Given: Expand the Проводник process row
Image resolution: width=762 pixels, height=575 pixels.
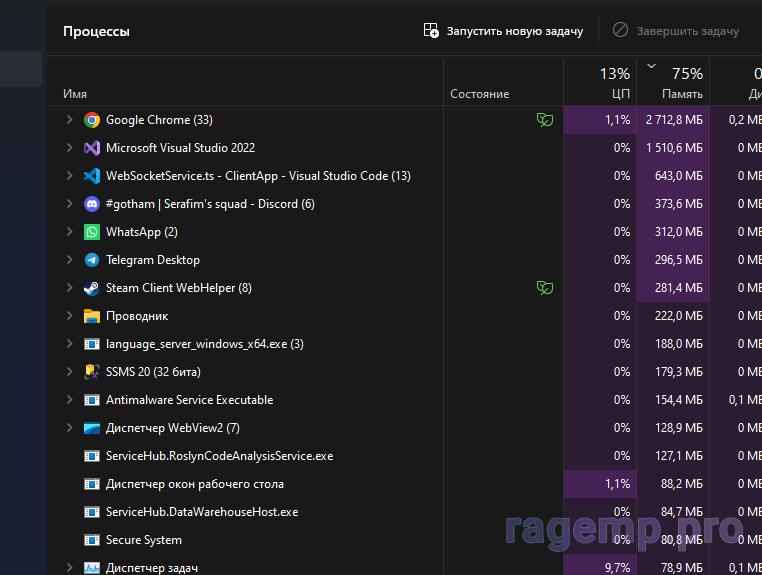Looking at the screenshot, I should [x=69, y=316].
